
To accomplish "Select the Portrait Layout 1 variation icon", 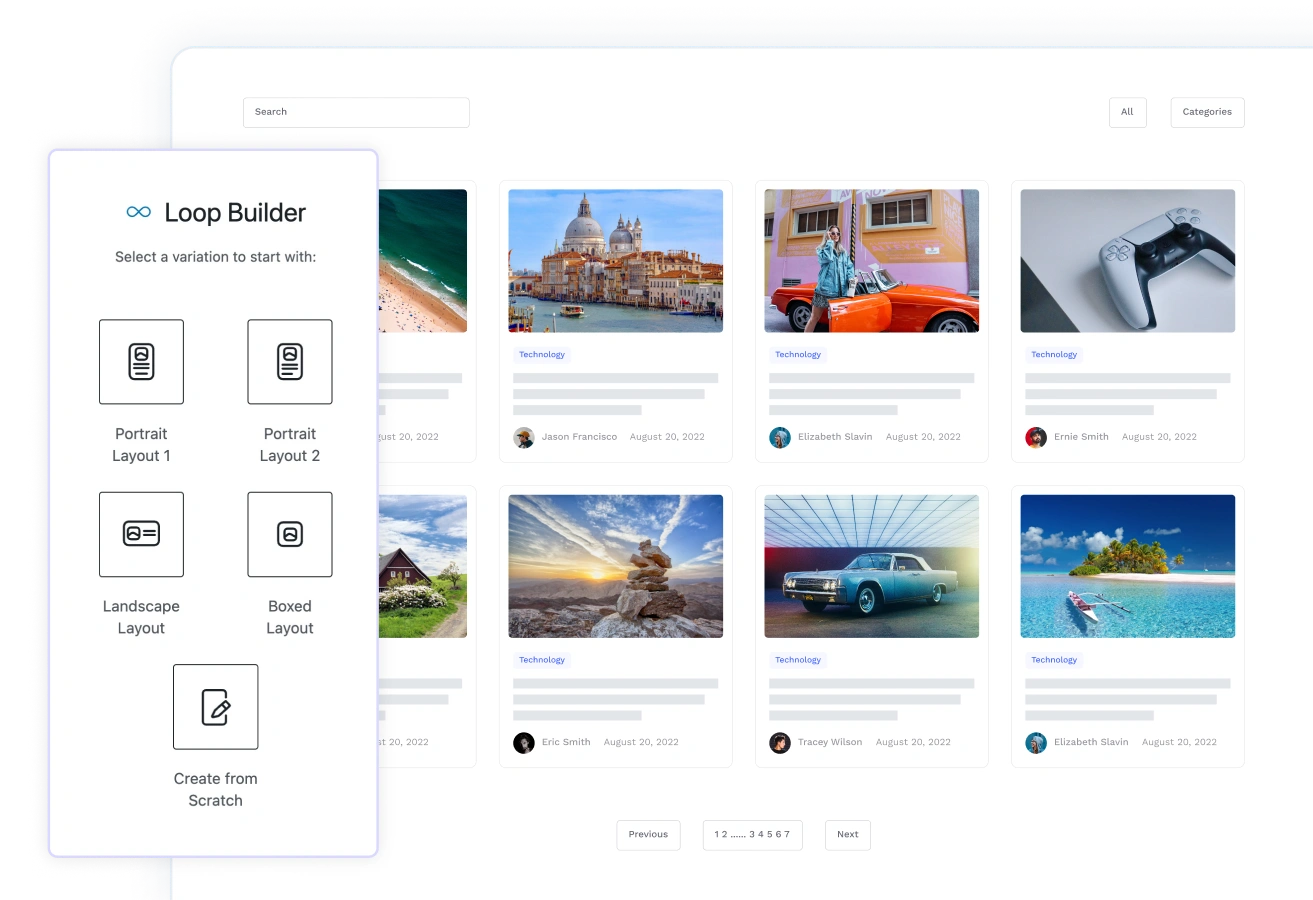I will click(x=141, y=362).
